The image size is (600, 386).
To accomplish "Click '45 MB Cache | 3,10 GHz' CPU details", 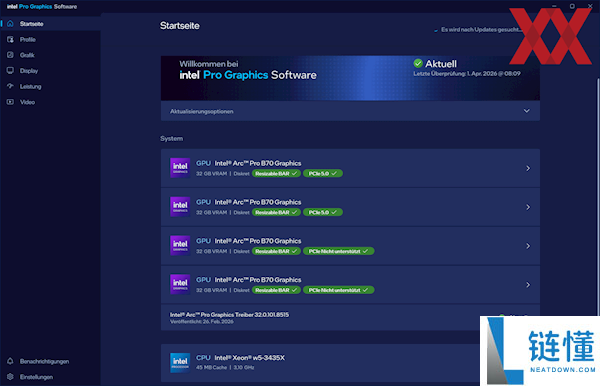I will (225, 367).
